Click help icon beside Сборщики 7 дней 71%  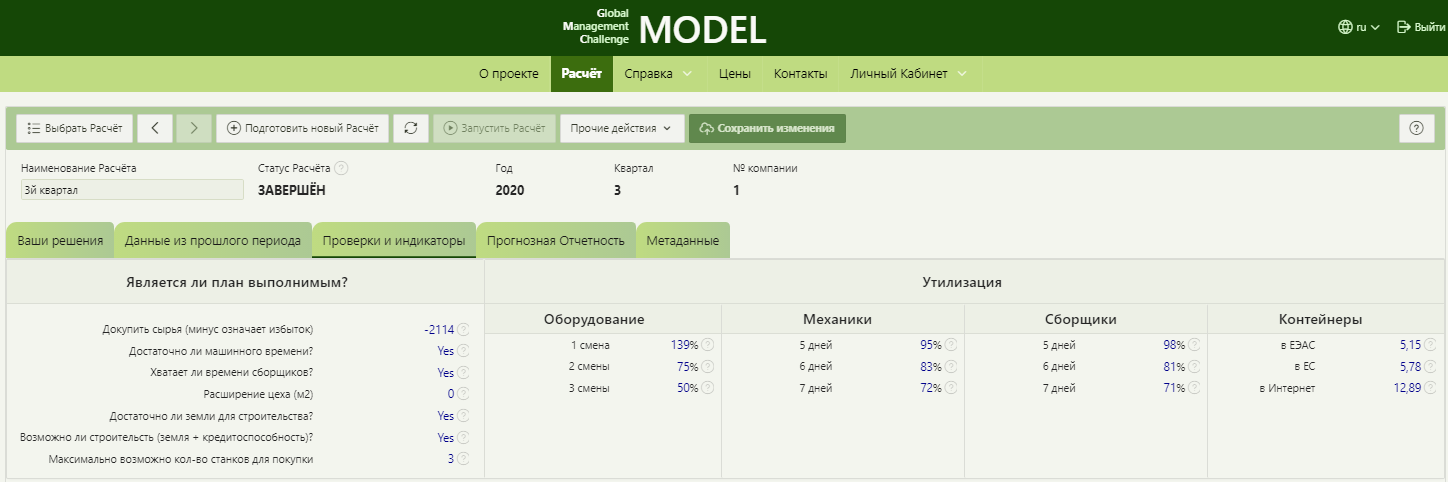(x=1194, y=388)
